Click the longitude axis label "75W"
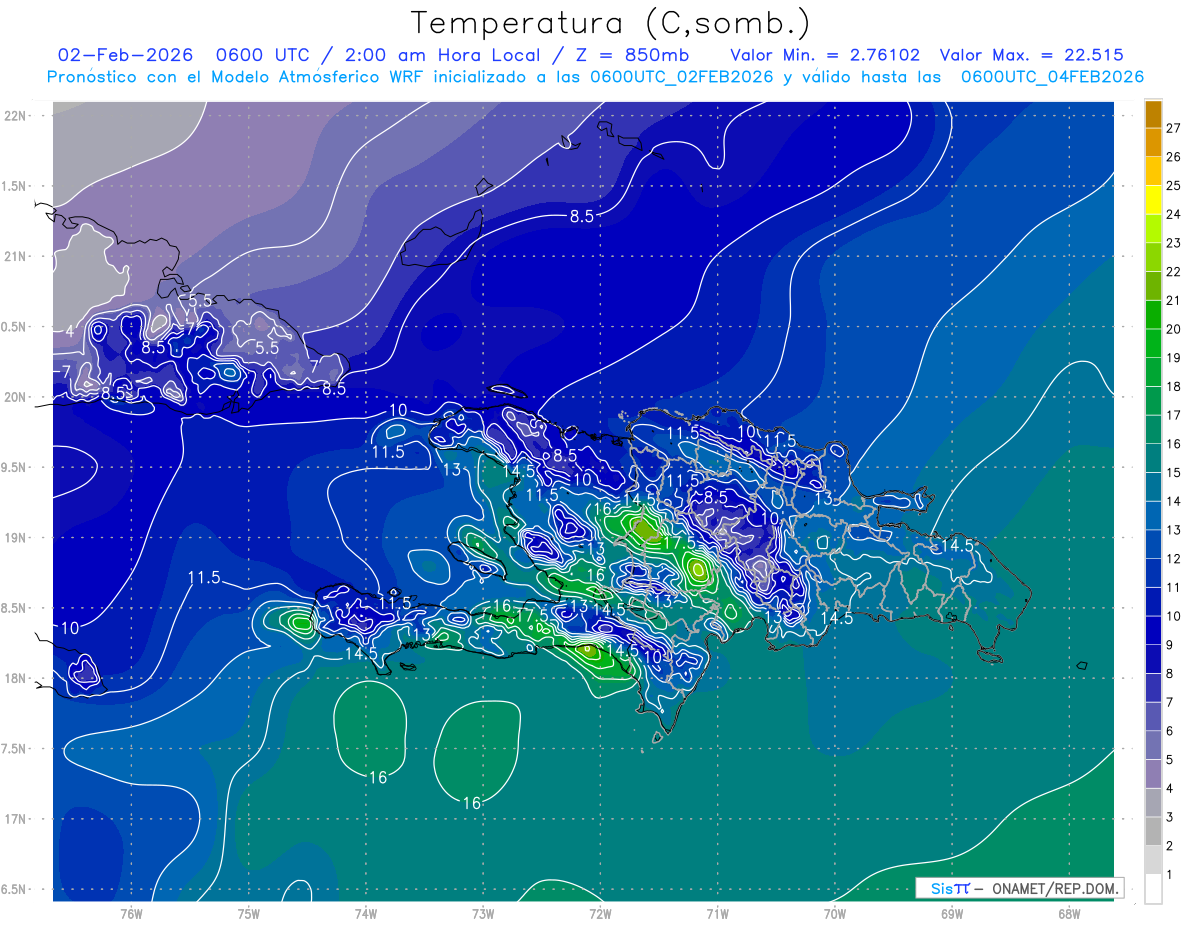Viewport: 1200px width, 927px height. click(249, 912)
